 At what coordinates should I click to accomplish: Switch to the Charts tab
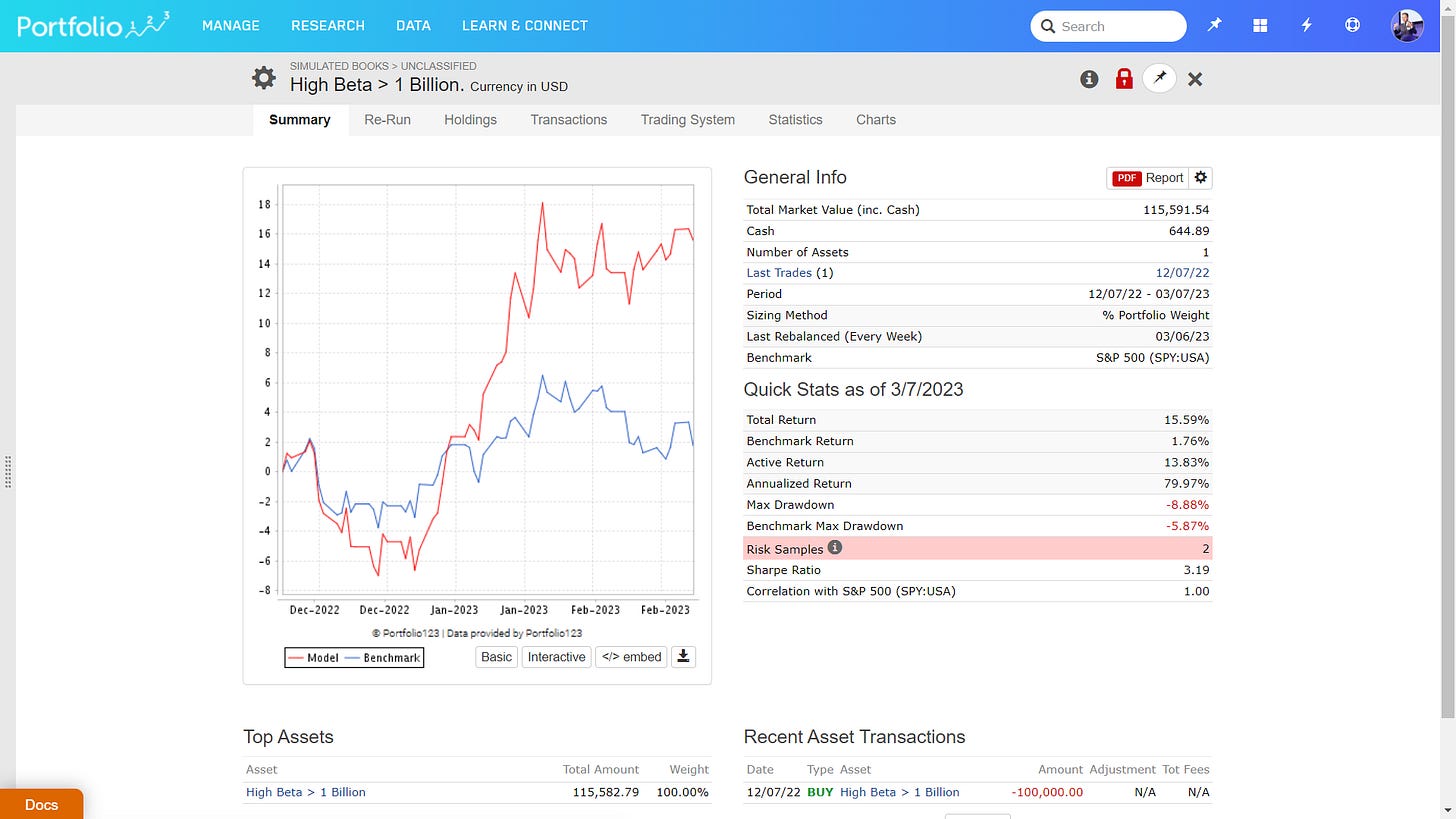tap(876, 120)
